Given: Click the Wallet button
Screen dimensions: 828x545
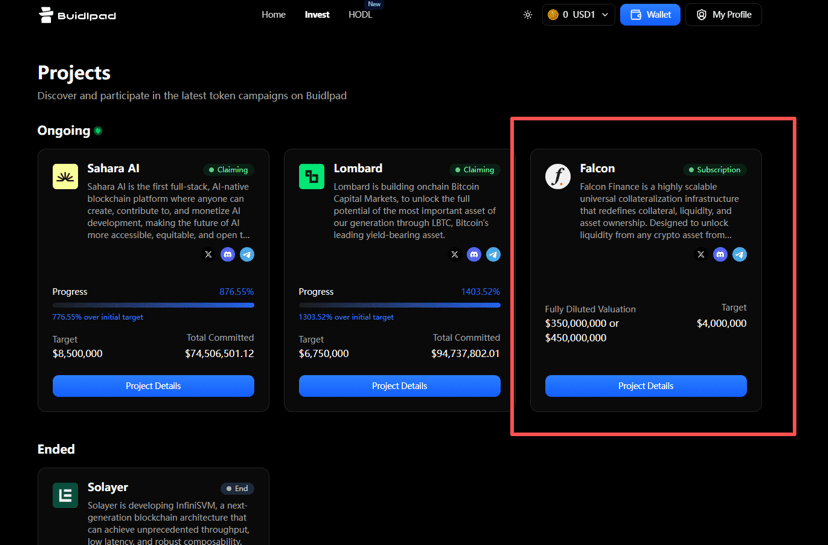Looking at the screenshot, I should point(650,15).
